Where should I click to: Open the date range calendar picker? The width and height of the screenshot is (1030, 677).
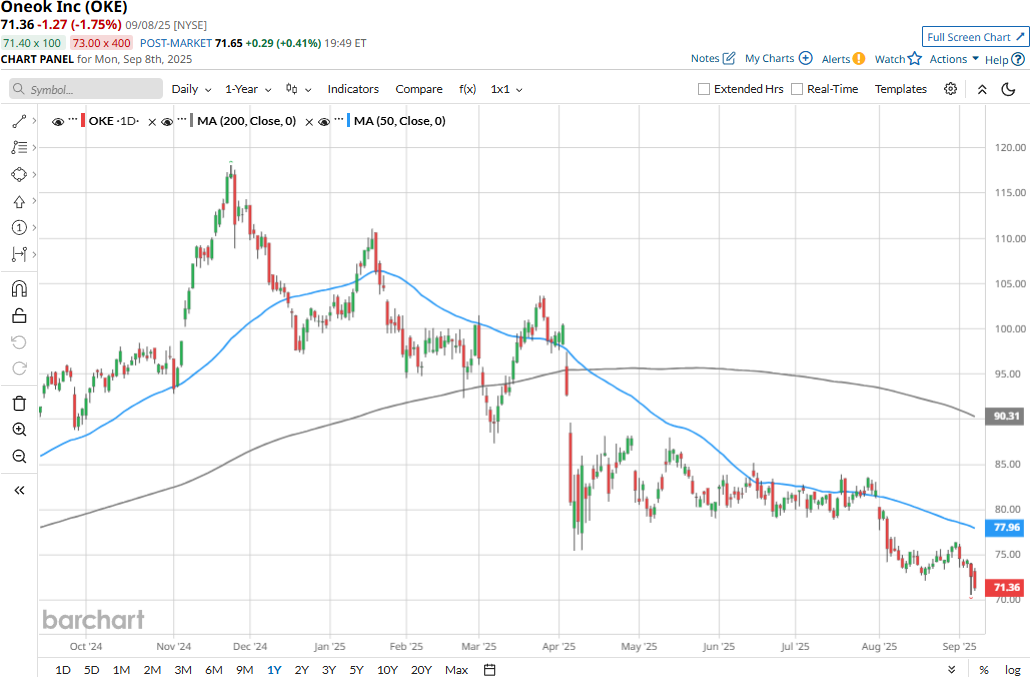[x=489, y=670]
